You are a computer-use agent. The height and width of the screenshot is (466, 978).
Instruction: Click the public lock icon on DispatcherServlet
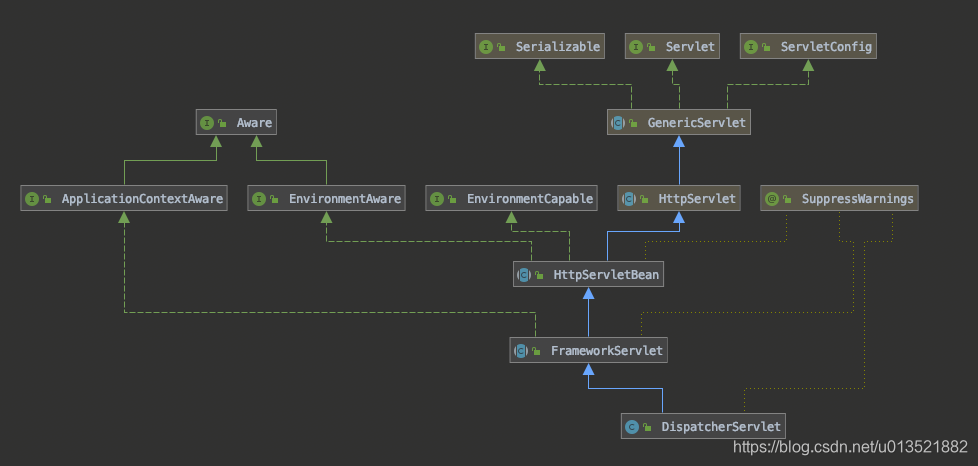click(x=647, y=428)
